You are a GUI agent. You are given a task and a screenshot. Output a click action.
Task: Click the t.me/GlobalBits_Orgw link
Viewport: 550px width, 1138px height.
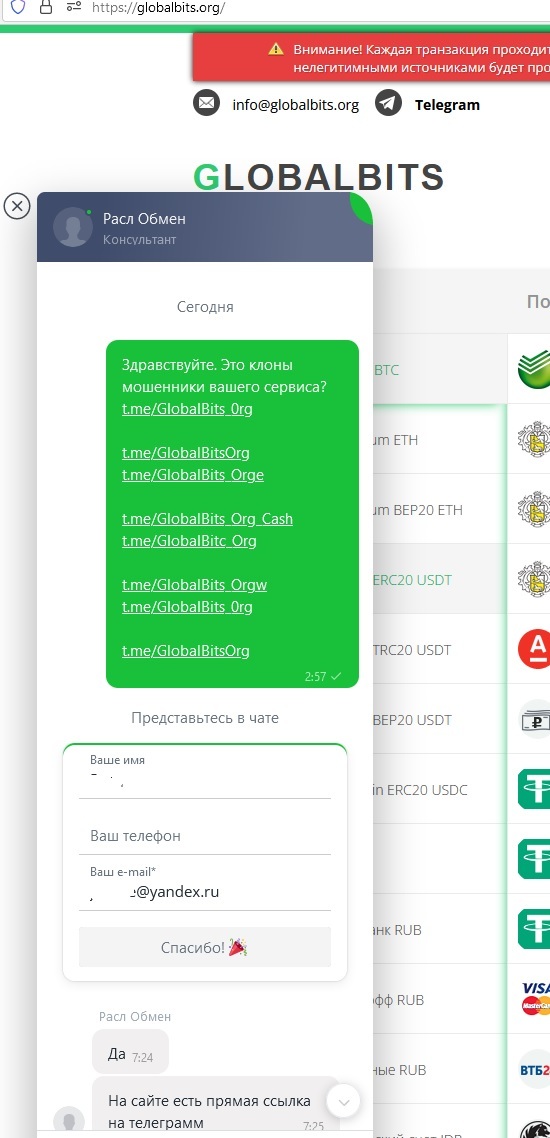[x=194, y=584]
